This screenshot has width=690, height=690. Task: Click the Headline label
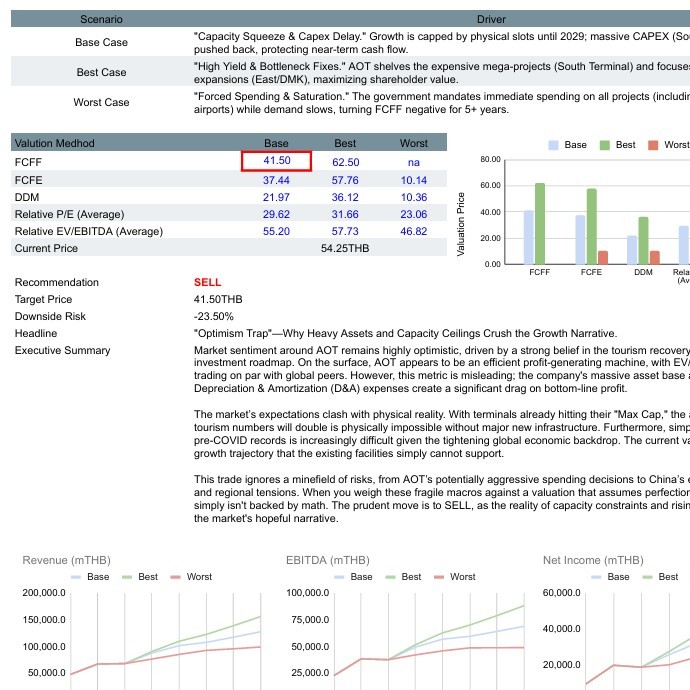(36, 333)
